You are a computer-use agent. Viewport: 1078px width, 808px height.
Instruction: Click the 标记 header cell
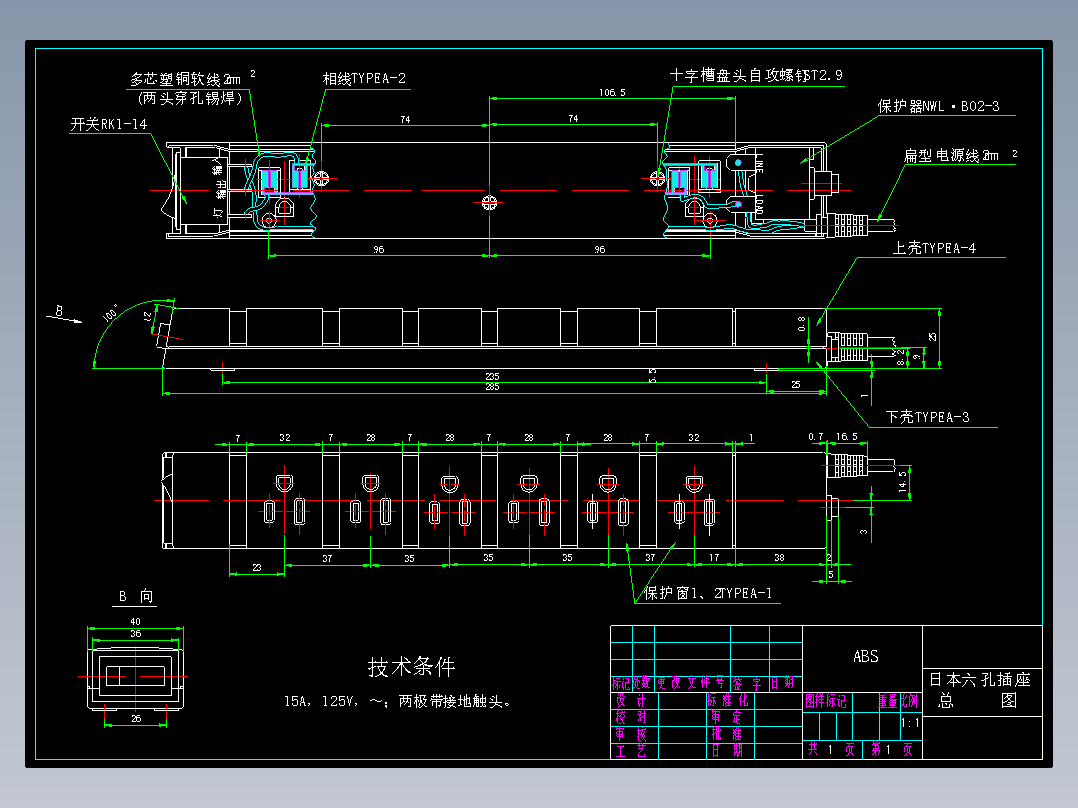click(x=621, y=683)
